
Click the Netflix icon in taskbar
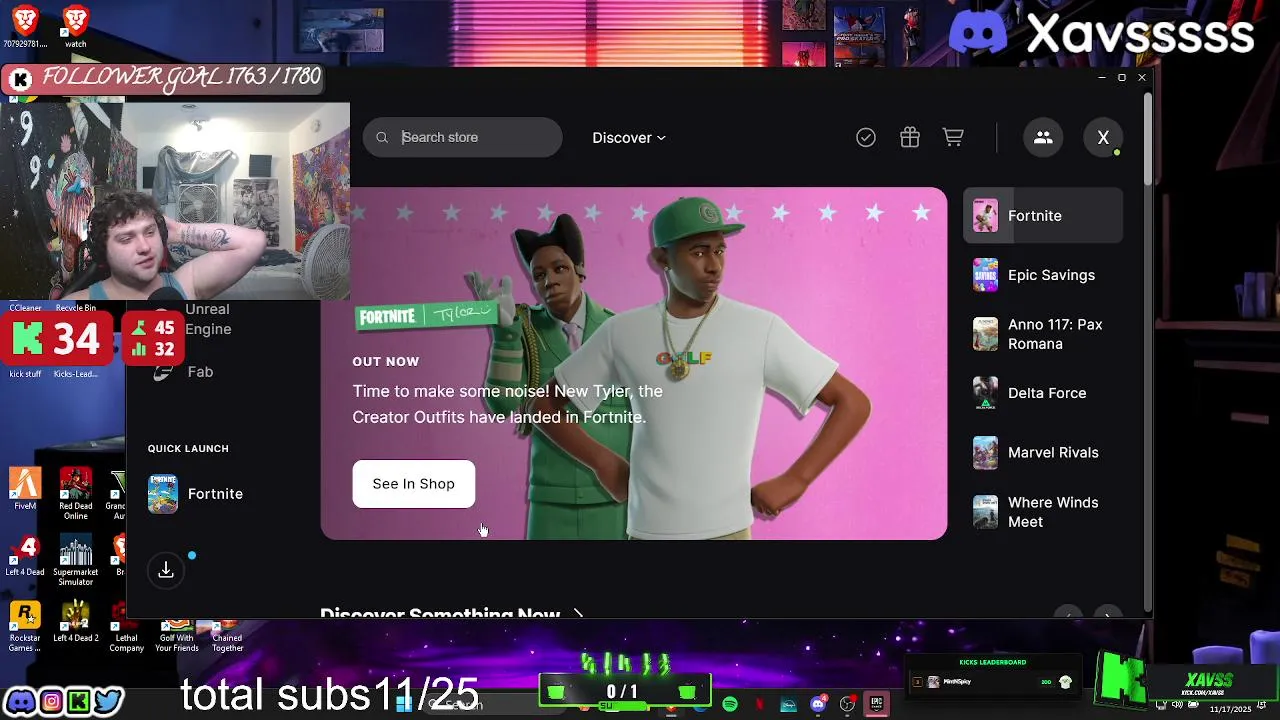760,705
